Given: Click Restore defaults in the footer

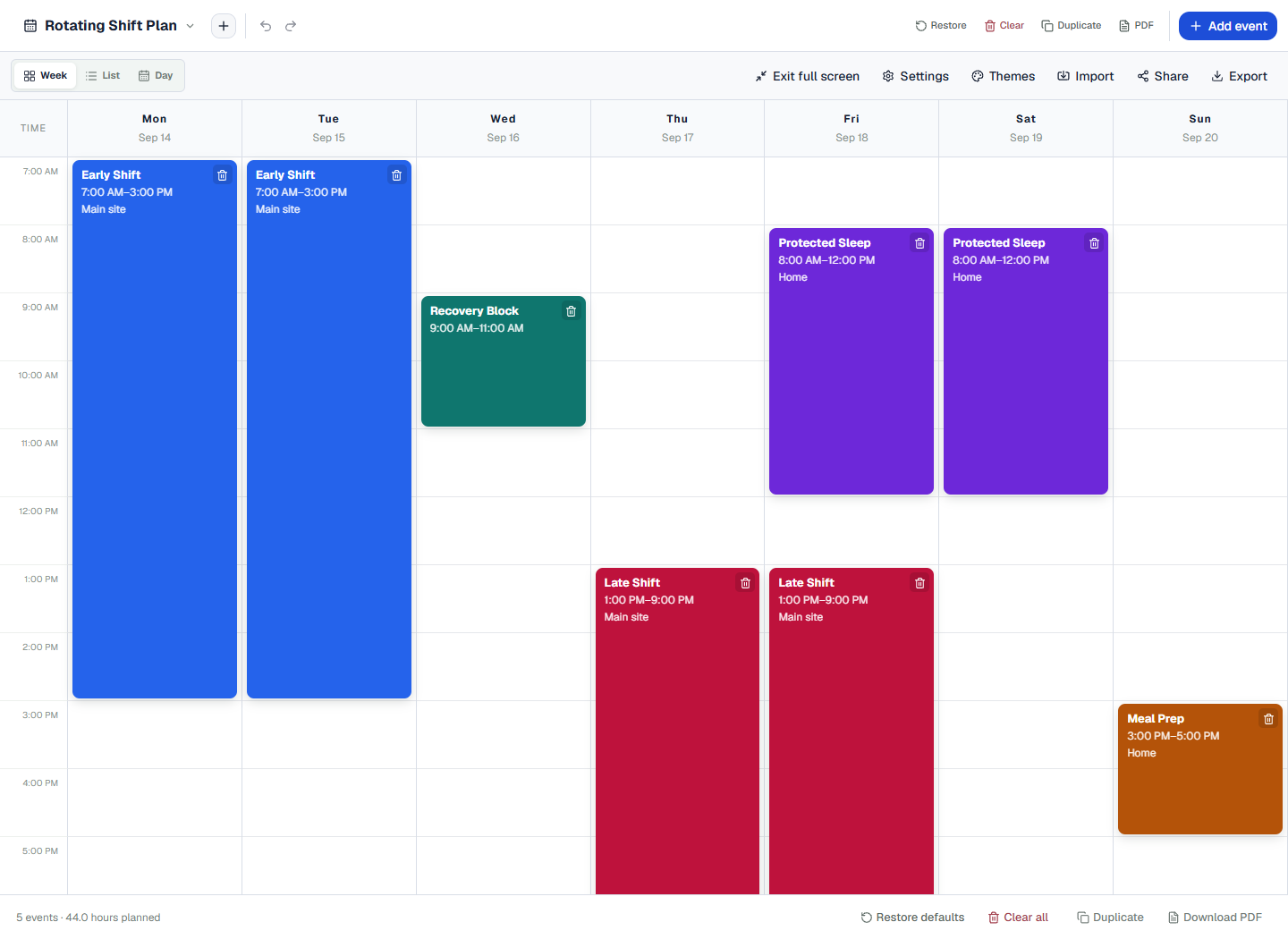Looking at the screenshot, I should click(912, 918).
